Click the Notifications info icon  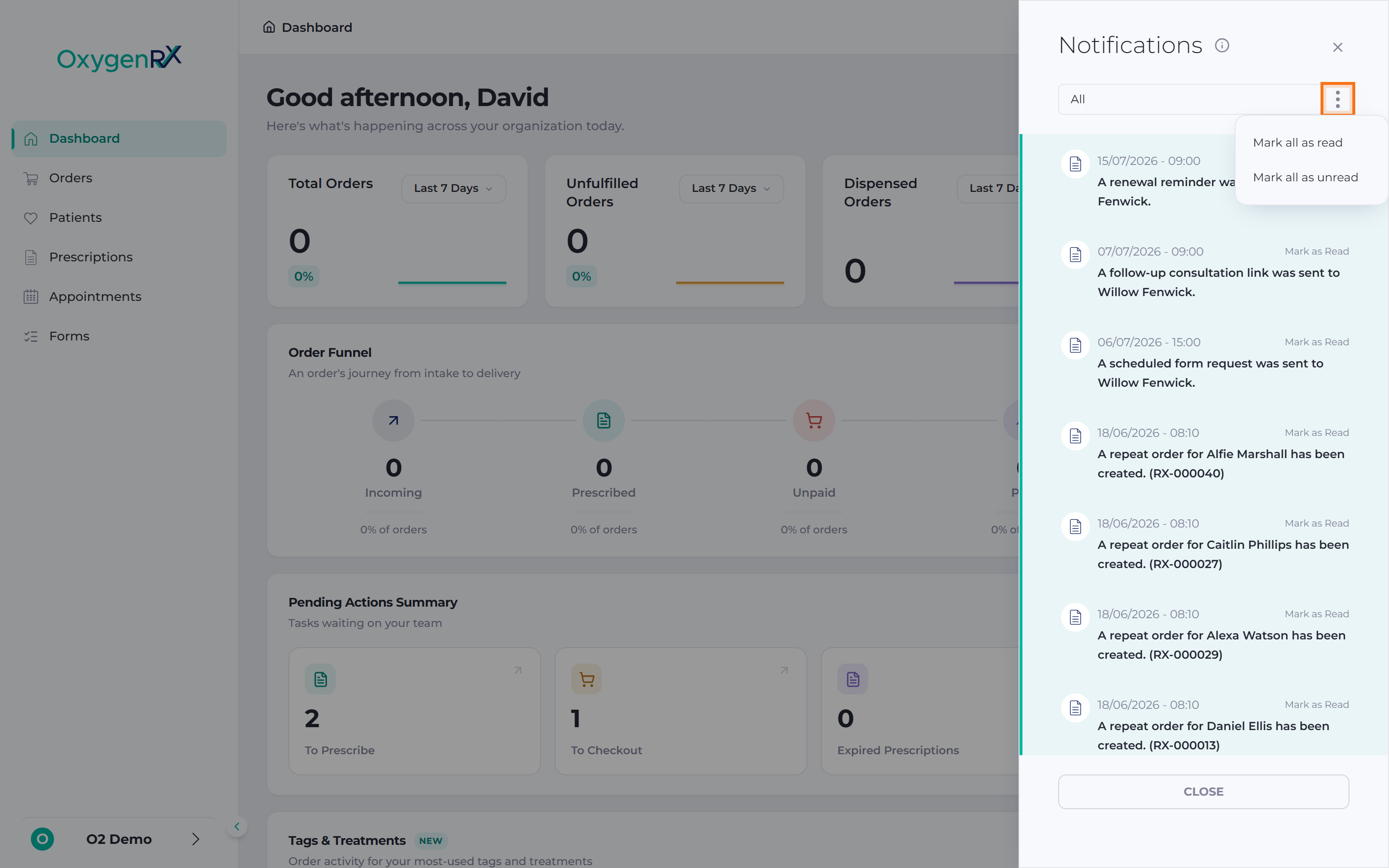click(x=1222, y=45)
